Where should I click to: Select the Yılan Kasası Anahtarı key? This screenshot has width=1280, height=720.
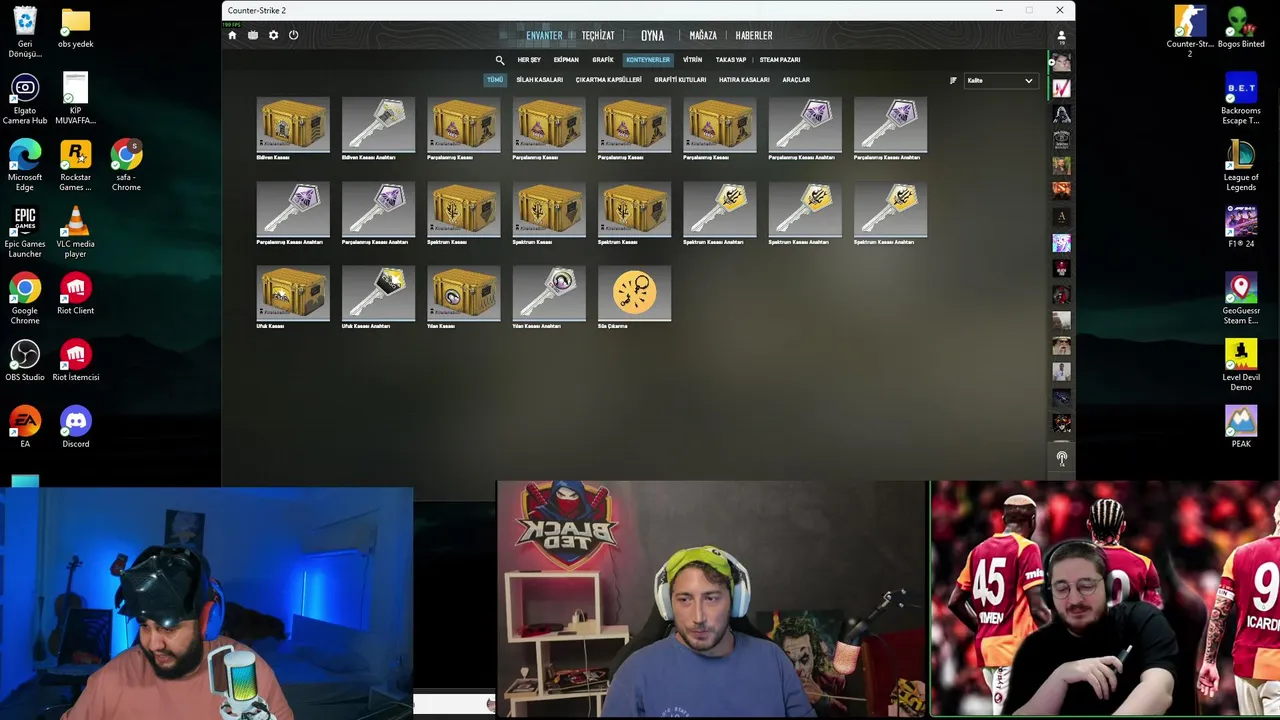click(549, 297)
